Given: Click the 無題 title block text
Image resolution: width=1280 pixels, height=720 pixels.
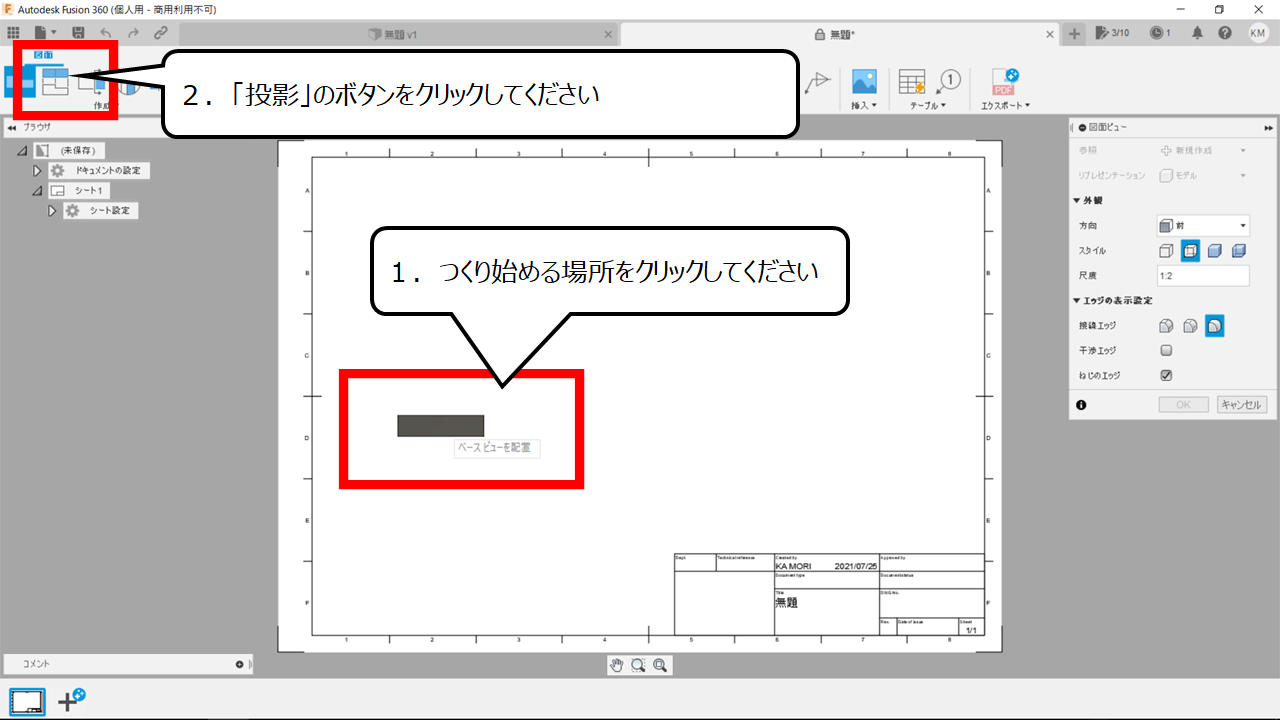Looking at the screenshot, I should coord(786,603).
